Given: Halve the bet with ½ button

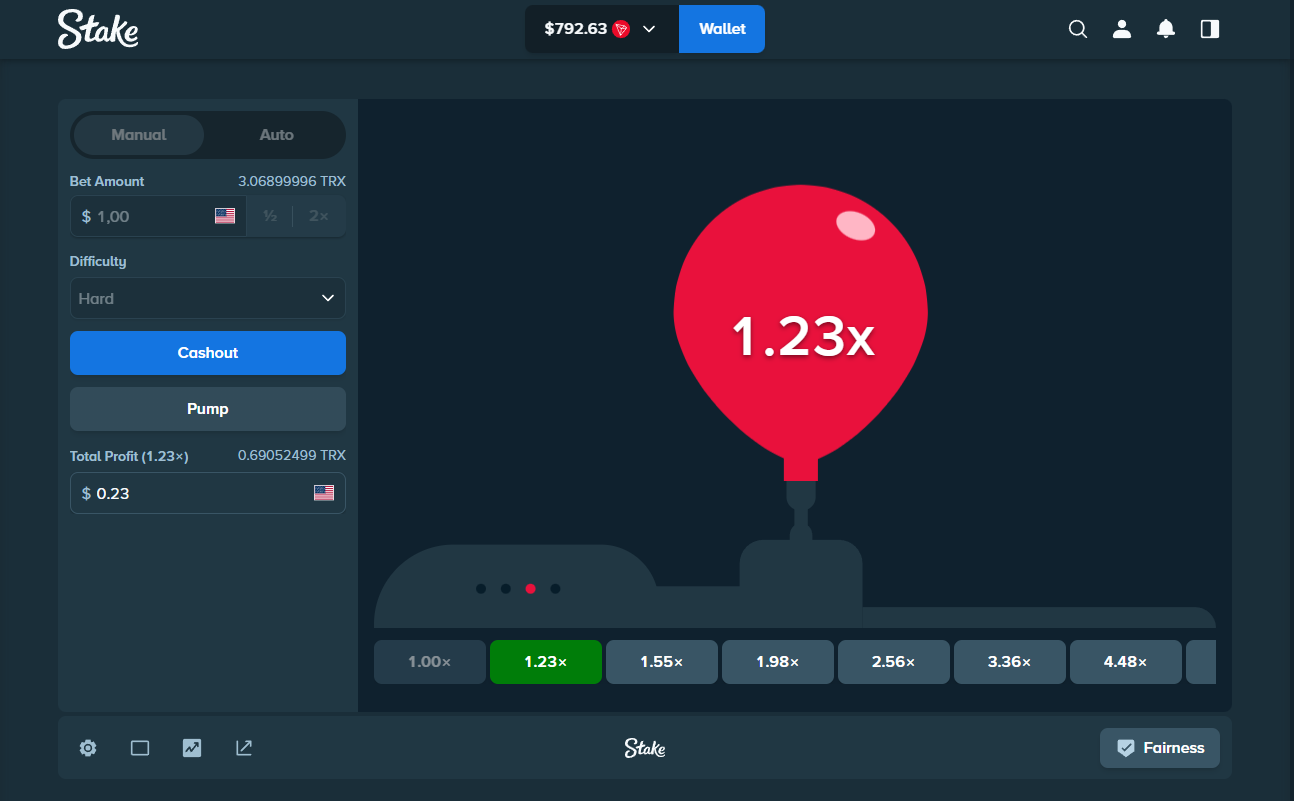Looking at the screenshot, I should [270, 216].
